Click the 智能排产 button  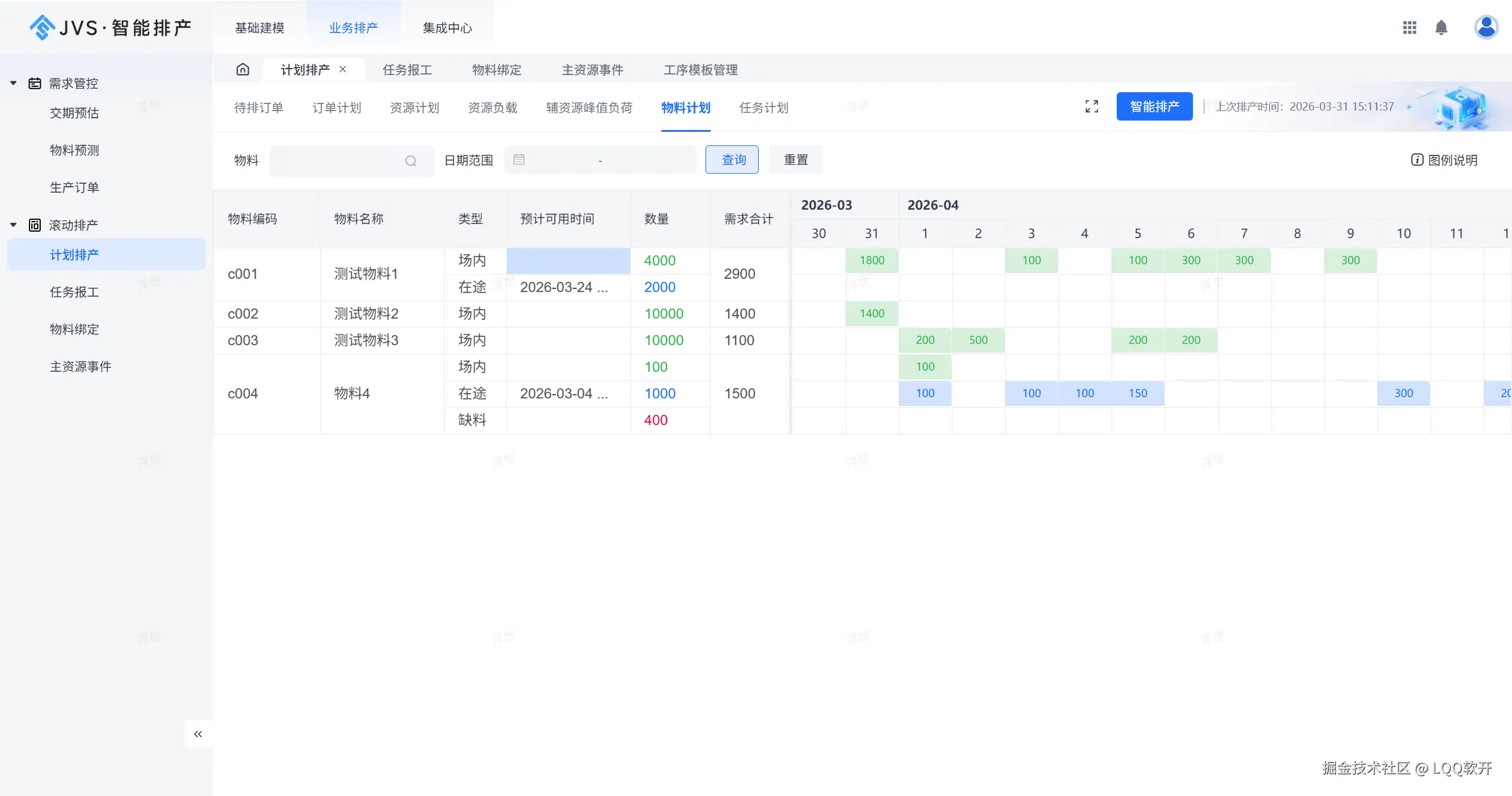pyautogui.click(x=1154, y=106)
